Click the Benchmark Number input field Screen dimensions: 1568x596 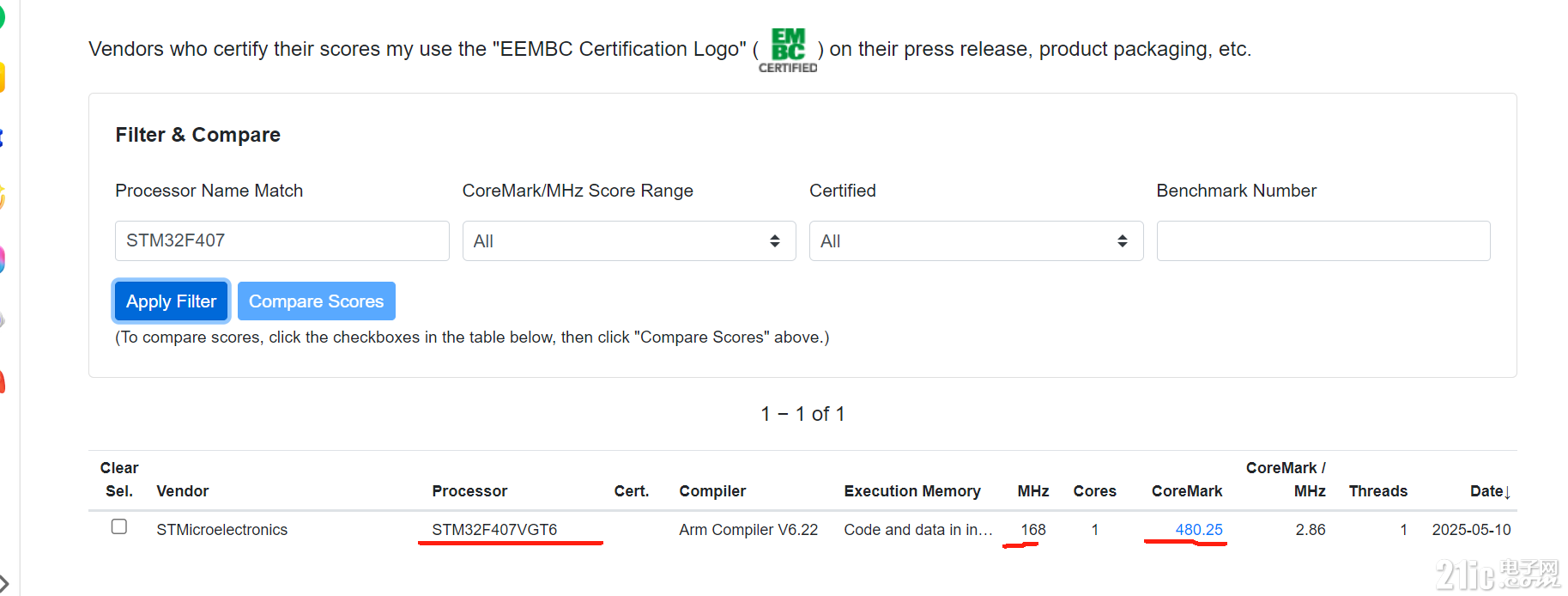[x=1323, y=240]
